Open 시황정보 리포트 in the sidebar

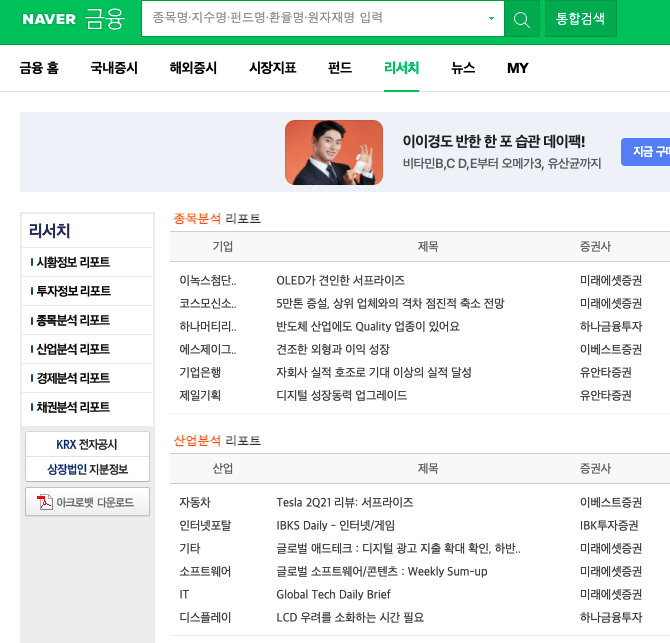coord(73,262)
